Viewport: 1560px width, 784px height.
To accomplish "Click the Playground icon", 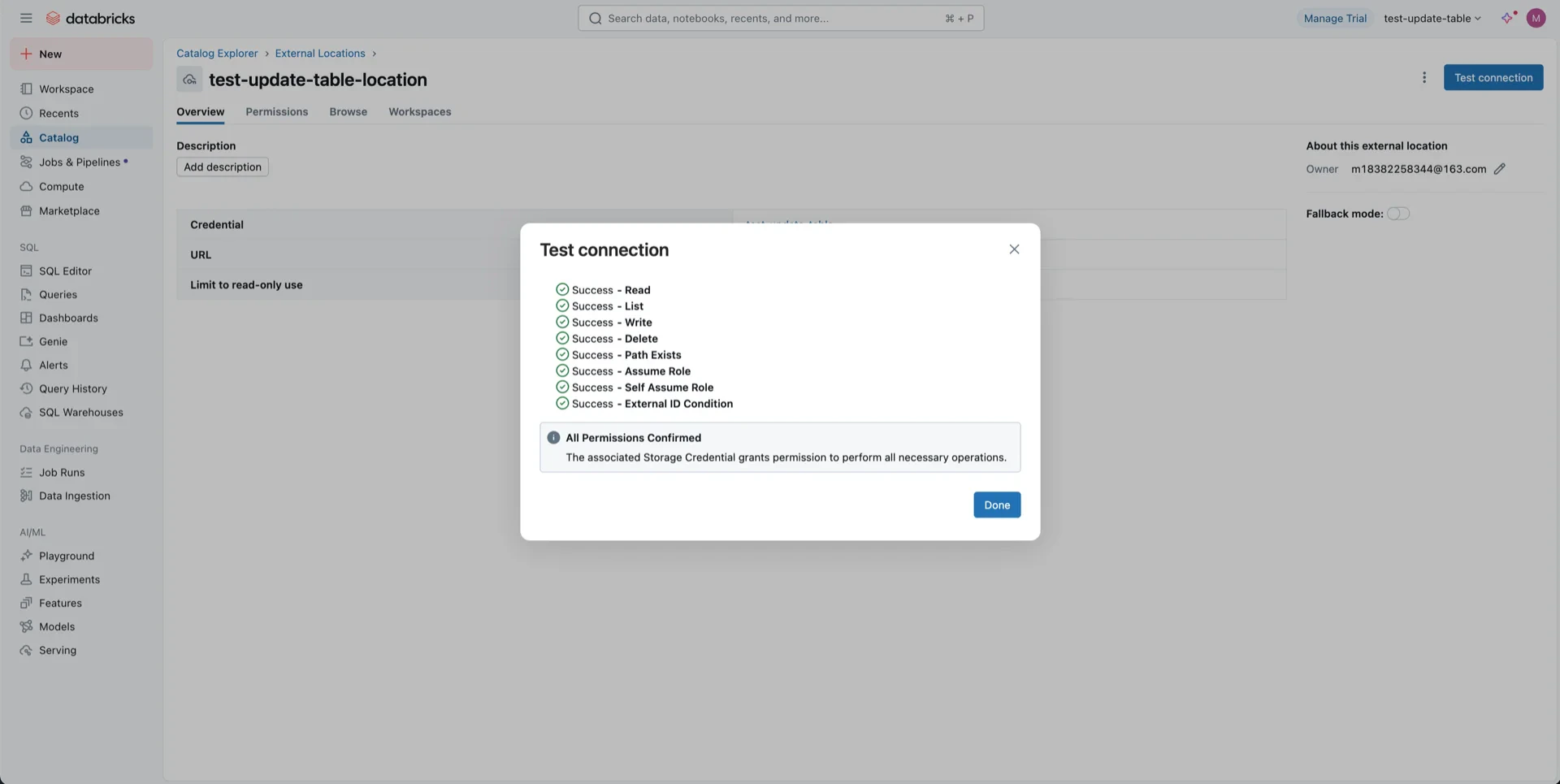I will pos(26,557).
